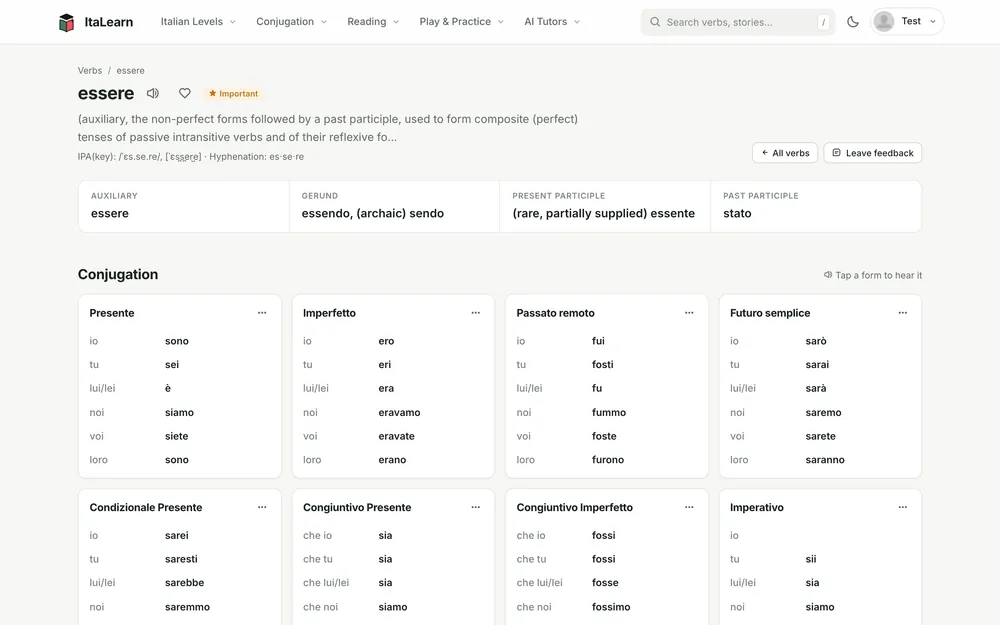Click Condizionale form 'saremmo'
This screenshot has width=1000, height=625.
(x=188, y=607)
